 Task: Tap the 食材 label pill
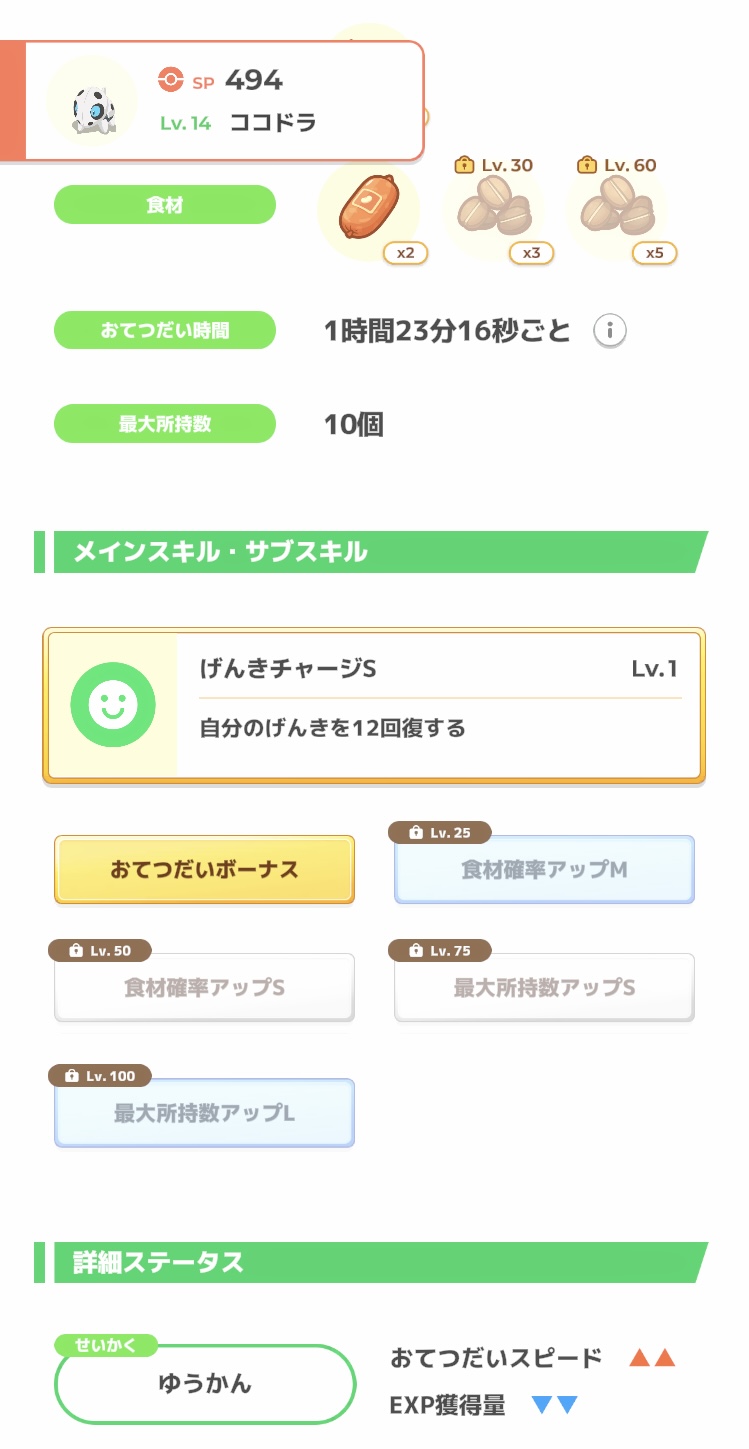[x=164, y=205]
